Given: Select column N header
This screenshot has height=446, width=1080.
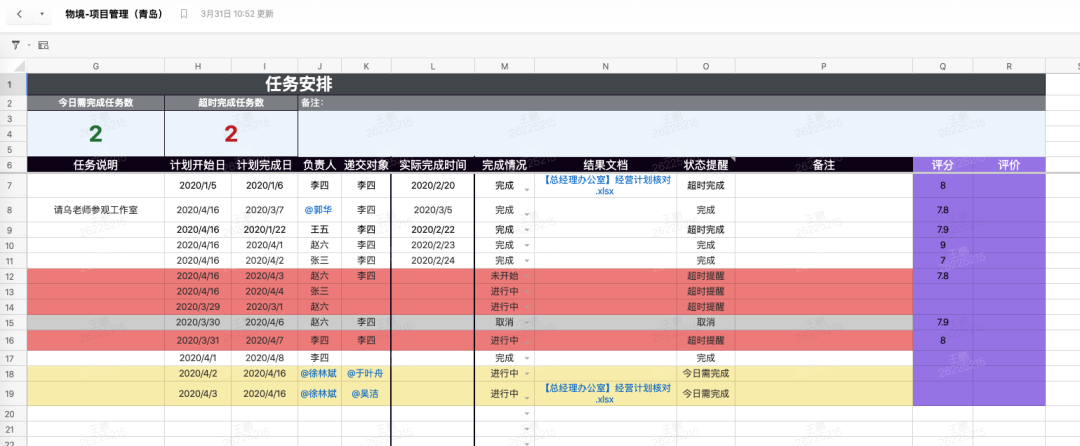Looking at the screenshot, I should 605,66.
